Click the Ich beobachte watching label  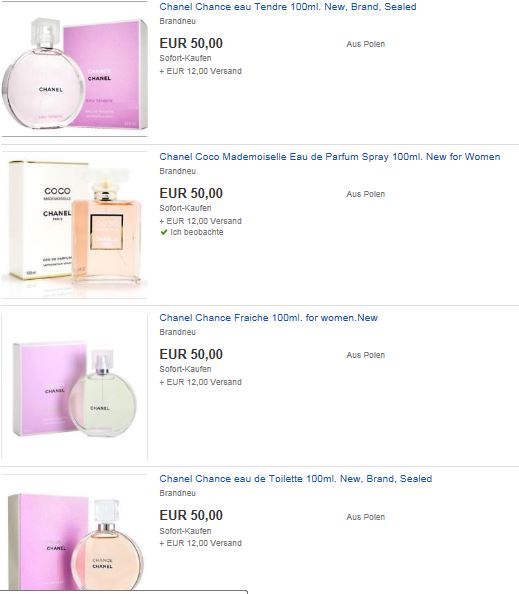pyautogui.click(x=197, y=232)
